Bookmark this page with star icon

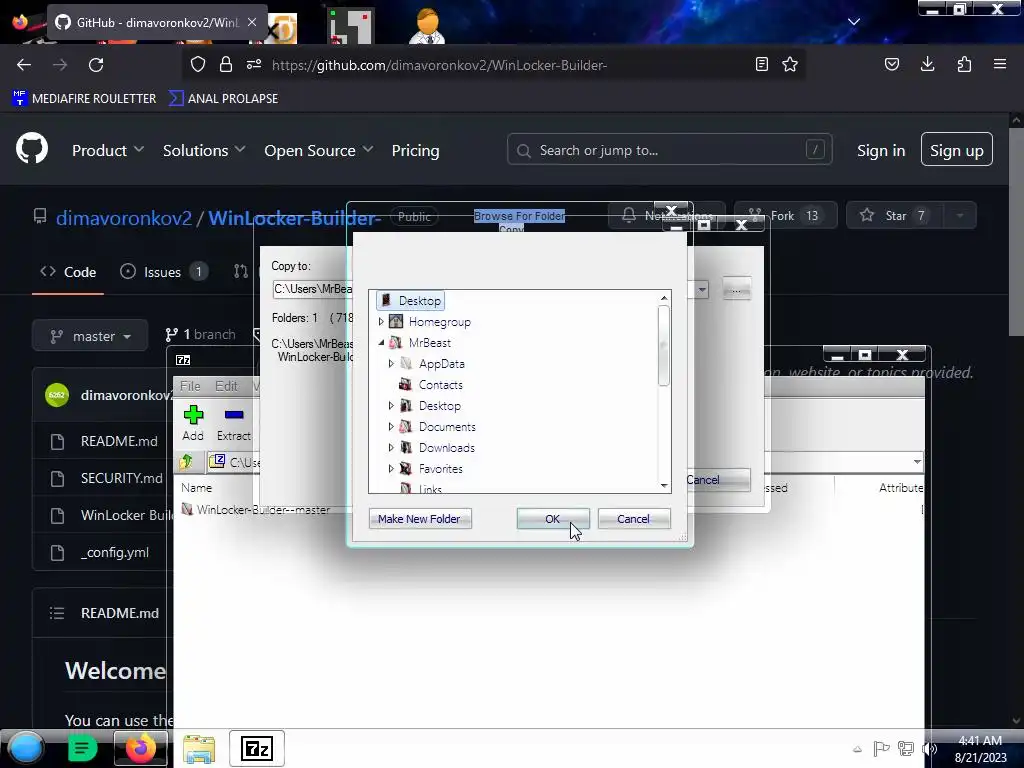pyautogui.click(x=790, y=64)
